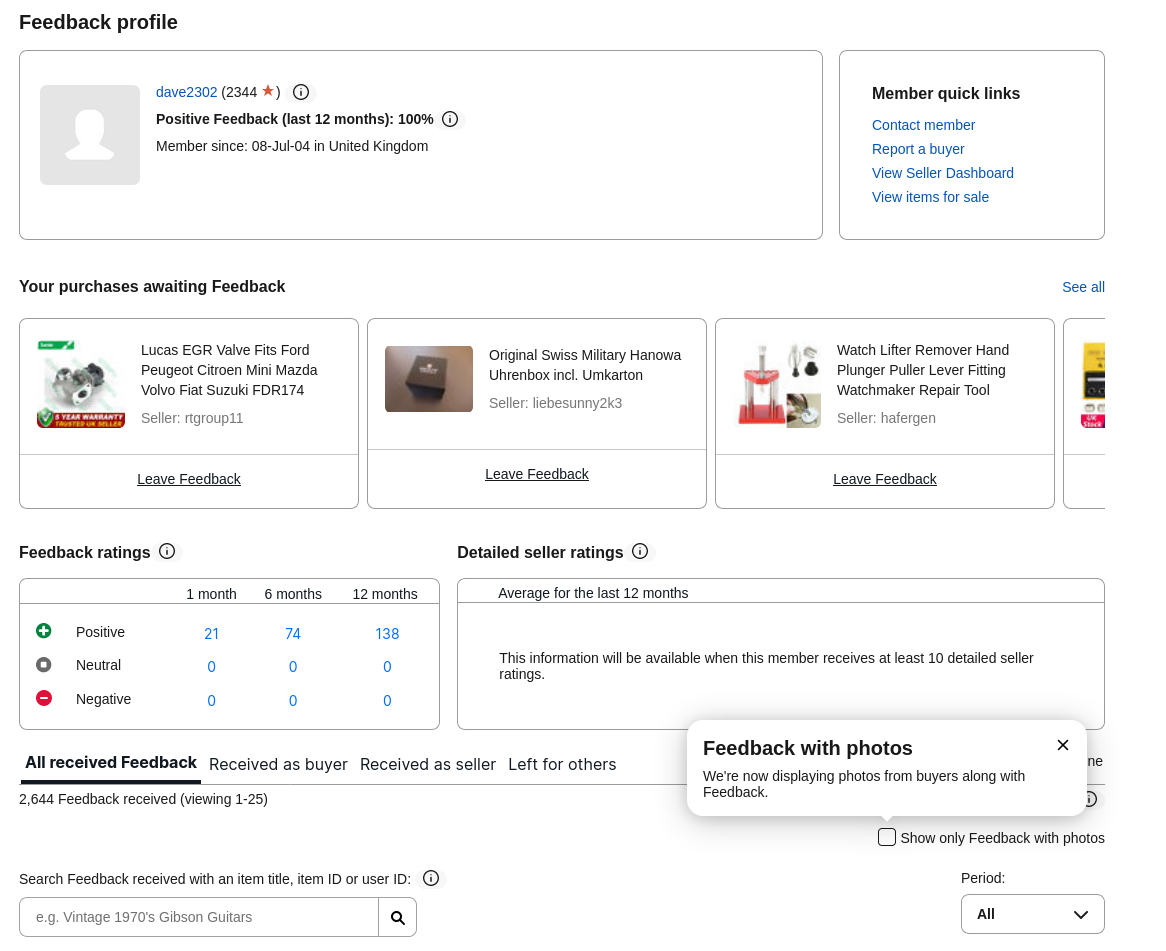The image size is (1166, 951).
Task: Expand the Period dropdown set to All
Action: click(x=1032, y=914)
